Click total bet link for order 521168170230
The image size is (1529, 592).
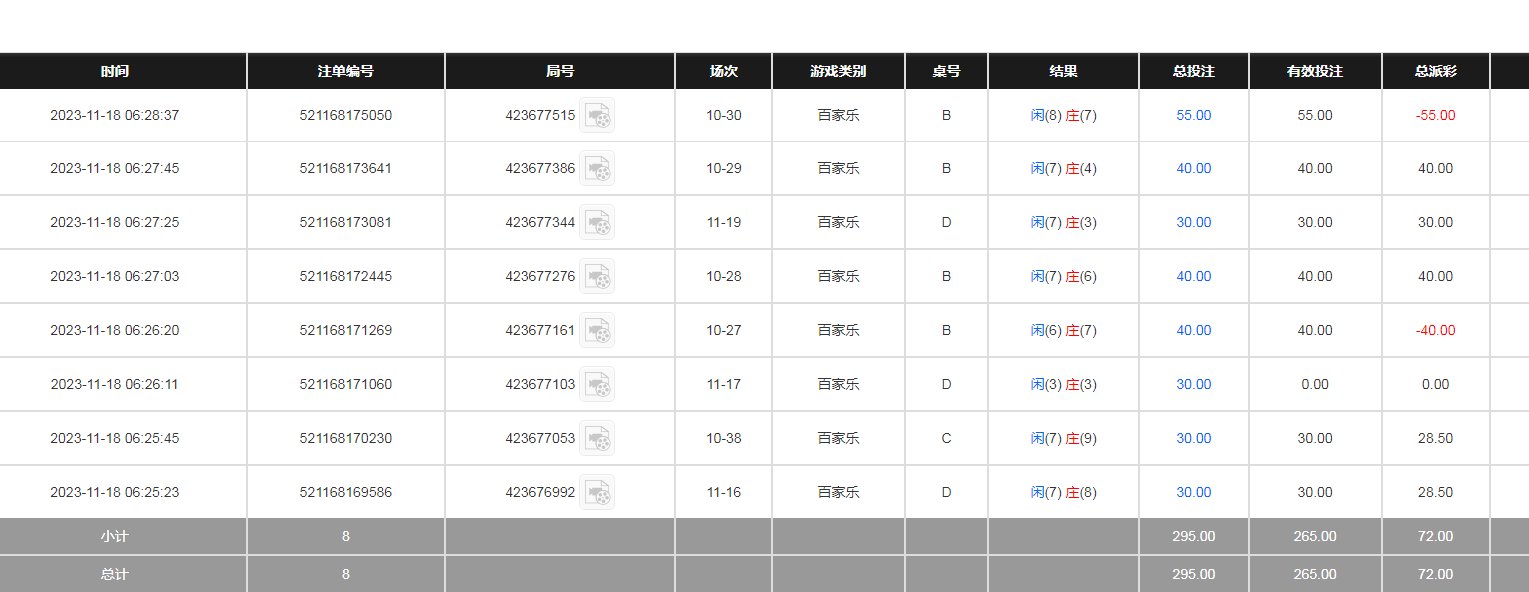pos(1193,439)
